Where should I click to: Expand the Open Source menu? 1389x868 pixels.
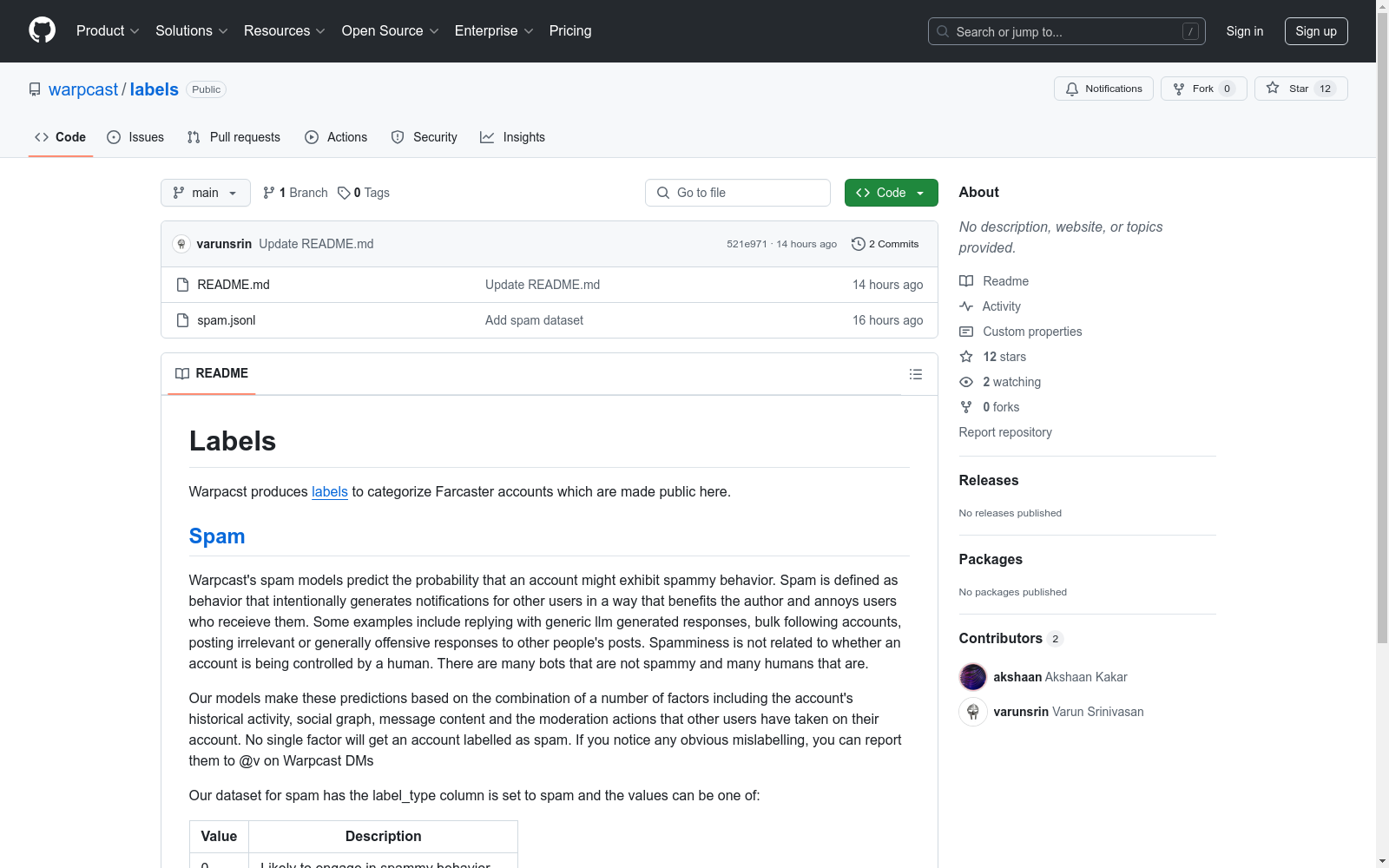(x=391, y=30)
